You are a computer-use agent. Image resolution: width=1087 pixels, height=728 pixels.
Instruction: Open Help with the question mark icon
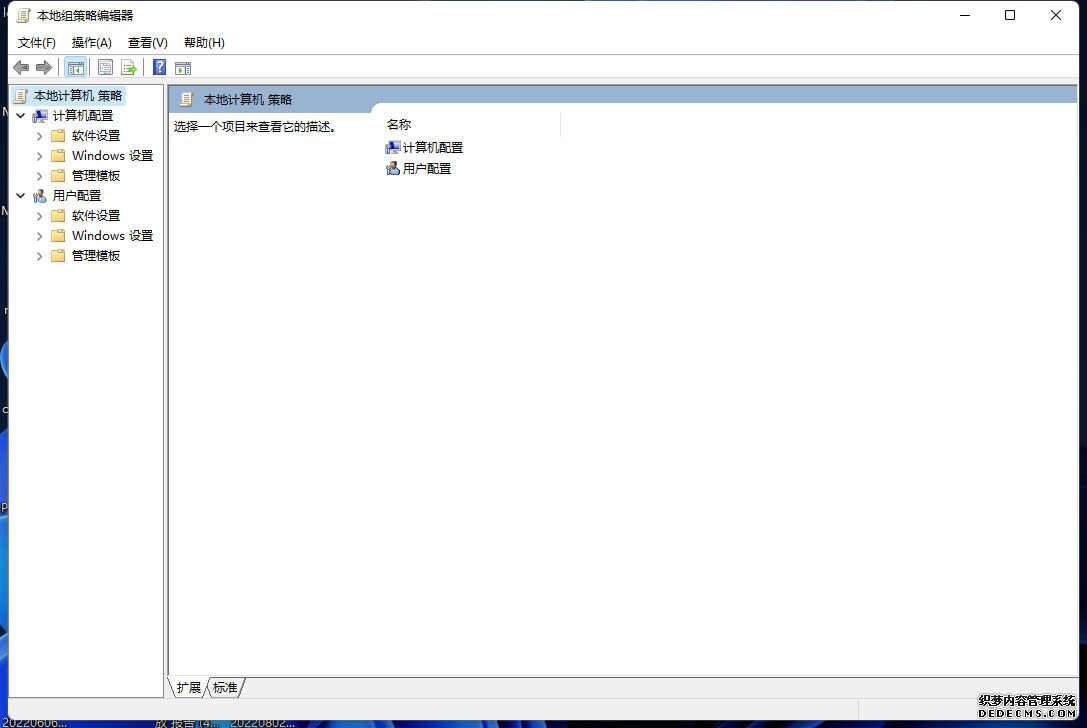coord(159,67)
